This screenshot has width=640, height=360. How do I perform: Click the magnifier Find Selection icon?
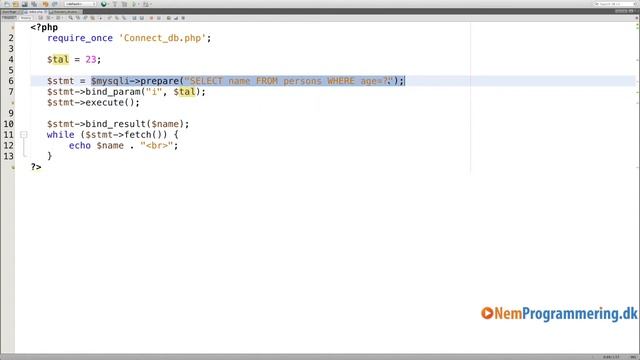tap(71, 18)
